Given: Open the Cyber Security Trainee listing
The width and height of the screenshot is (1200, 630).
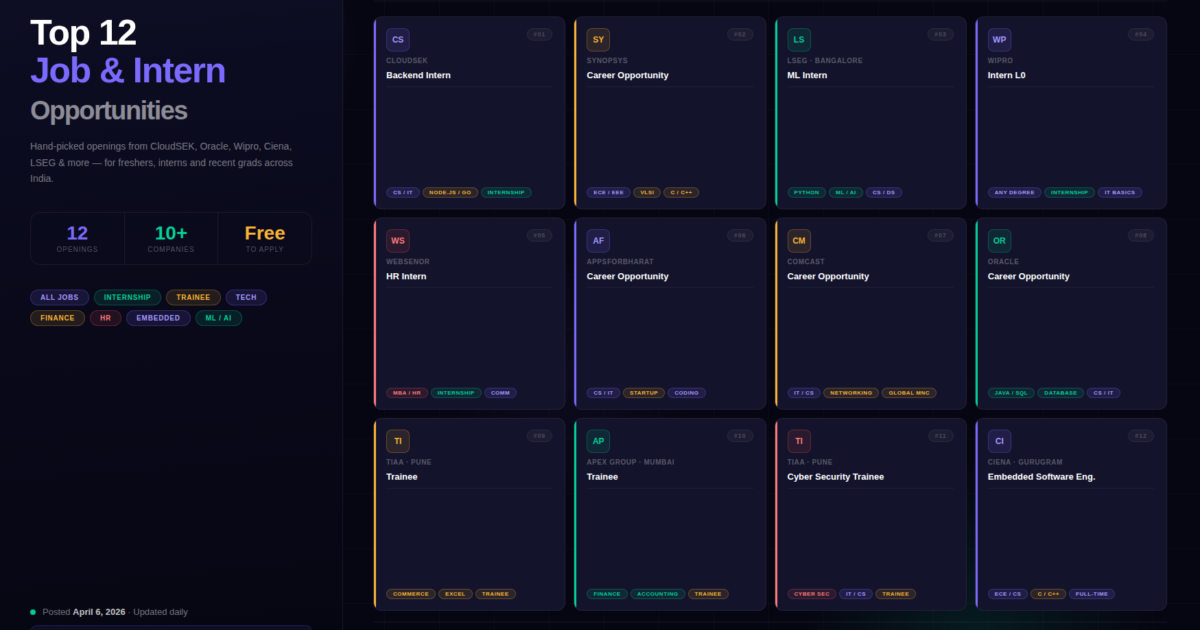Looking at the screenshot, I should pos(835,477).
